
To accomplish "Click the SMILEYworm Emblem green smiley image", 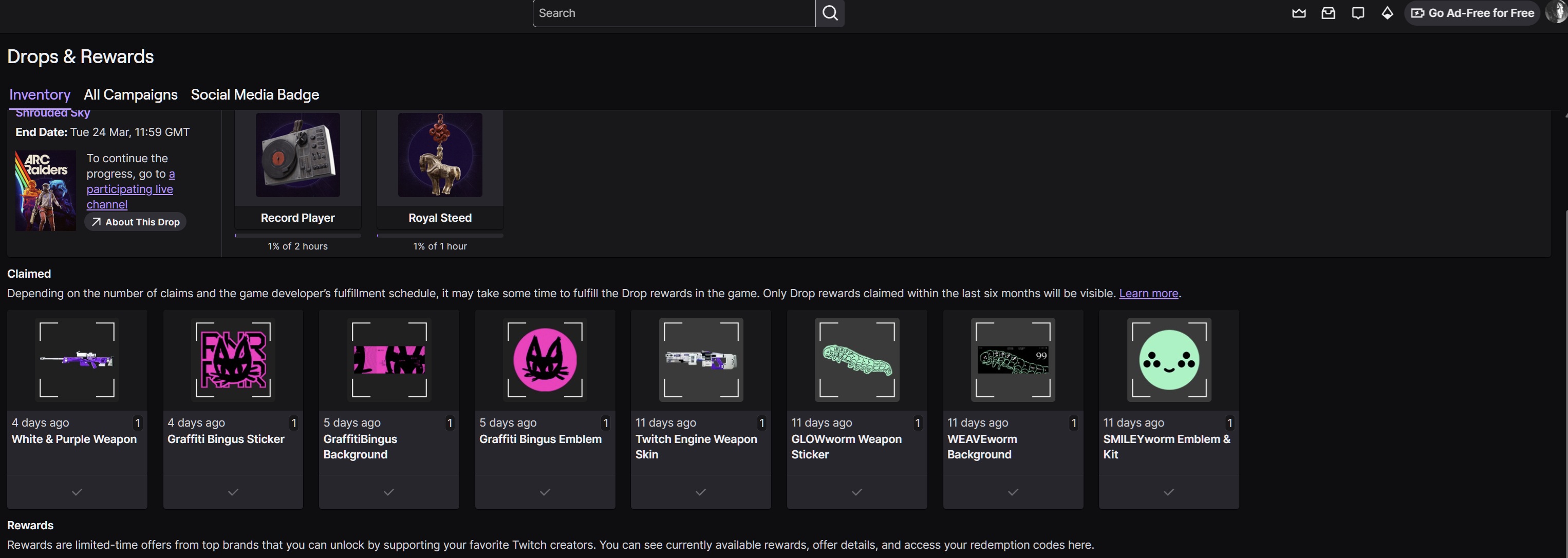I will click(x=1168, y=360).
